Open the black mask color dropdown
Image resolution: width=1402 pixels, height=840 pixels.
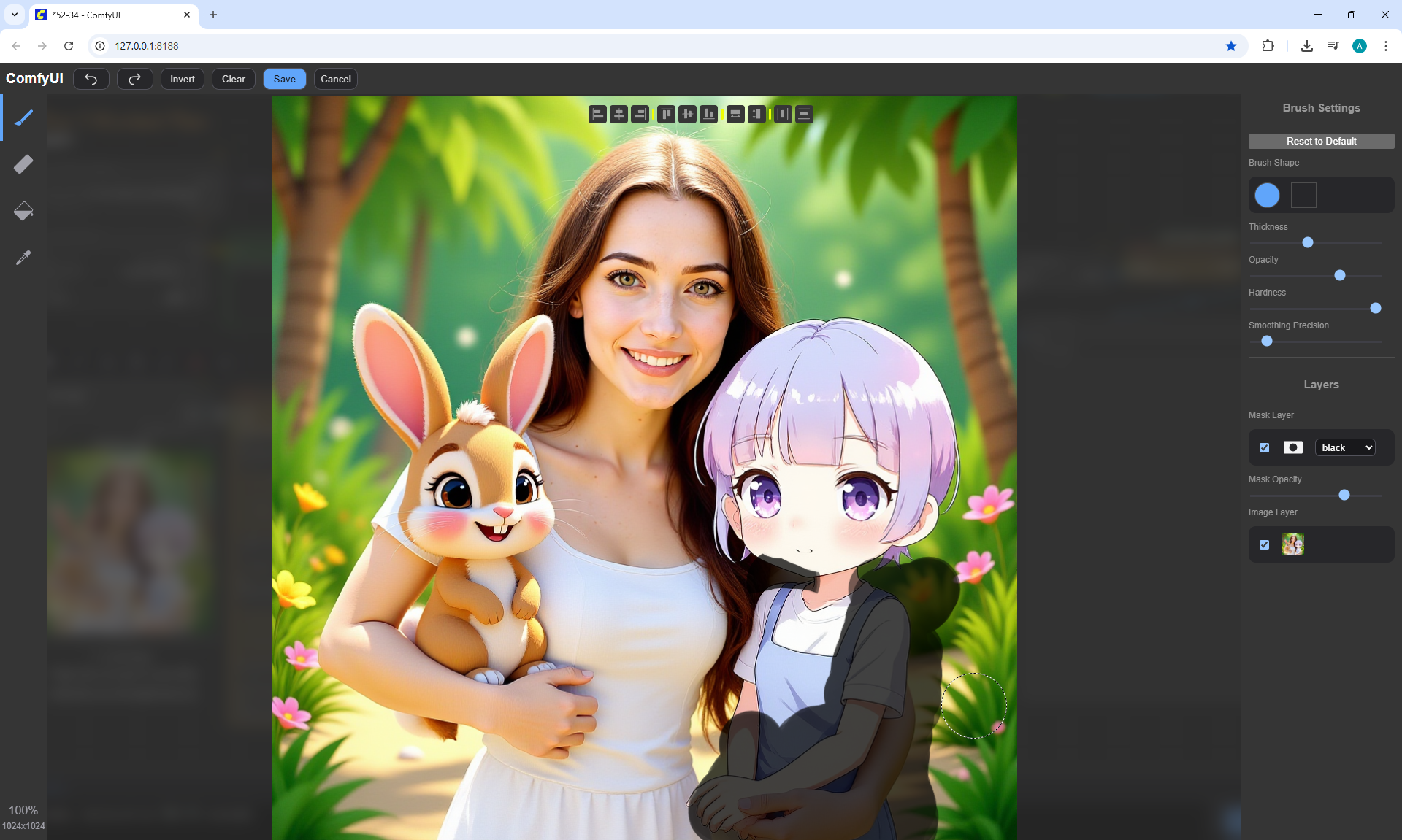1345,447
